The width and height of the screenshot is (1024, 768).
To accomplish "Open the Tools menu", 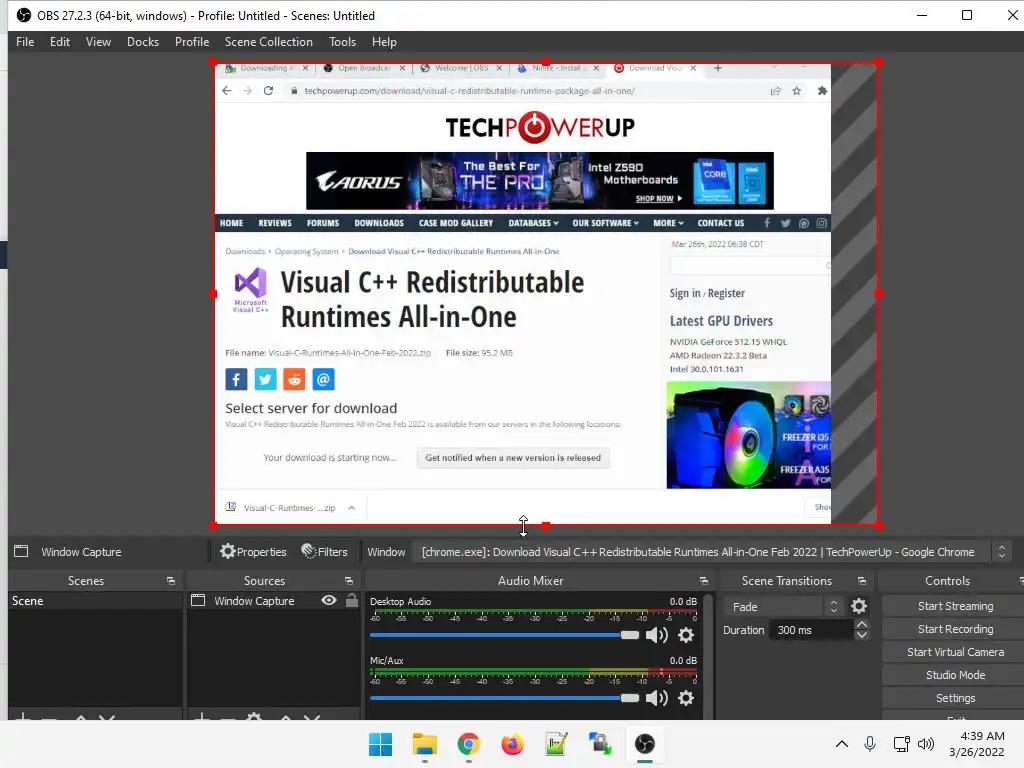I will [342, 42].
